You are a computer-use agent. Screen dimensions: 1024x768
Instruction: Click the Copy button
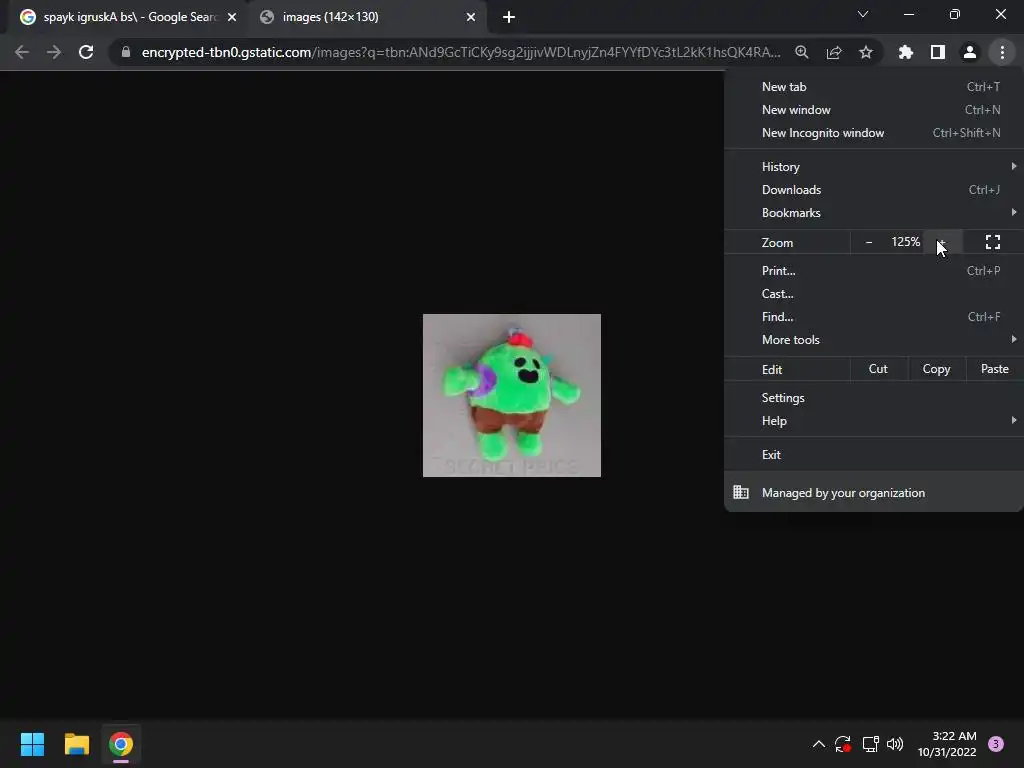[x=936, y=369]
